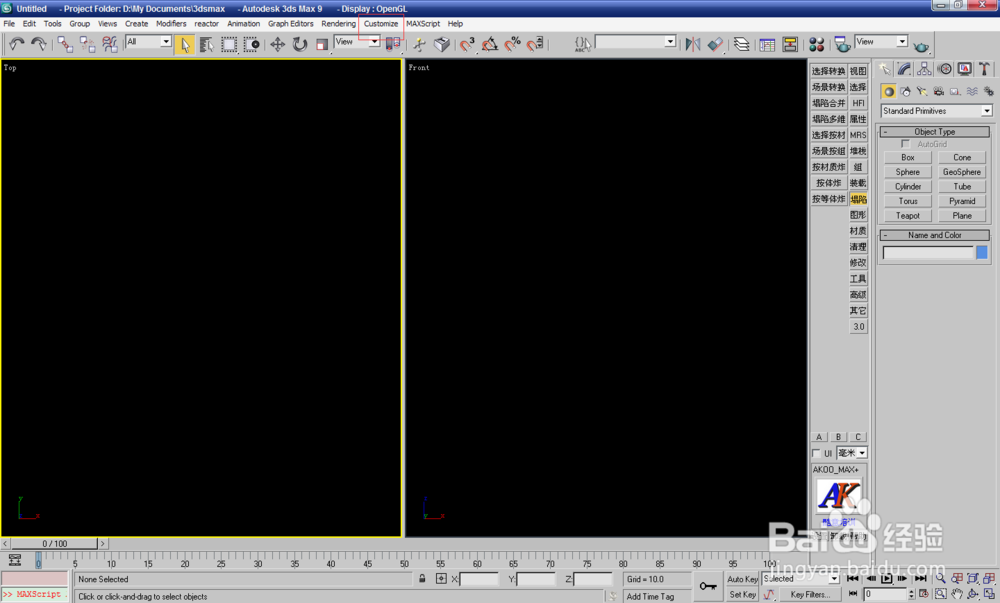Viewport: 1000px width, 603px height.
Task: Open the Select by Name tool
Action: click(x=207, y=44)
